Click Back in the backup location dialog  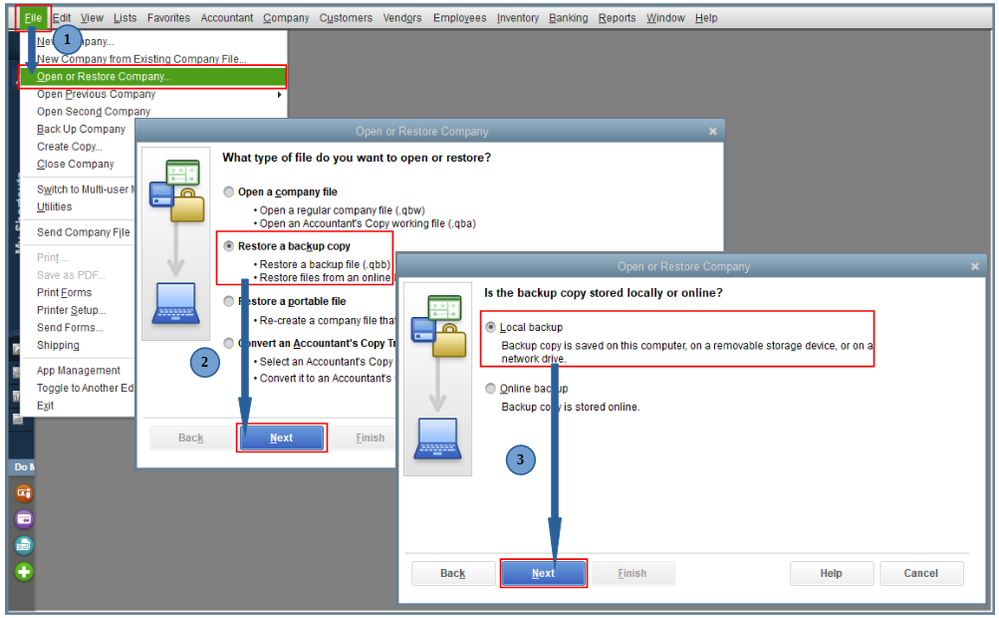453,573
